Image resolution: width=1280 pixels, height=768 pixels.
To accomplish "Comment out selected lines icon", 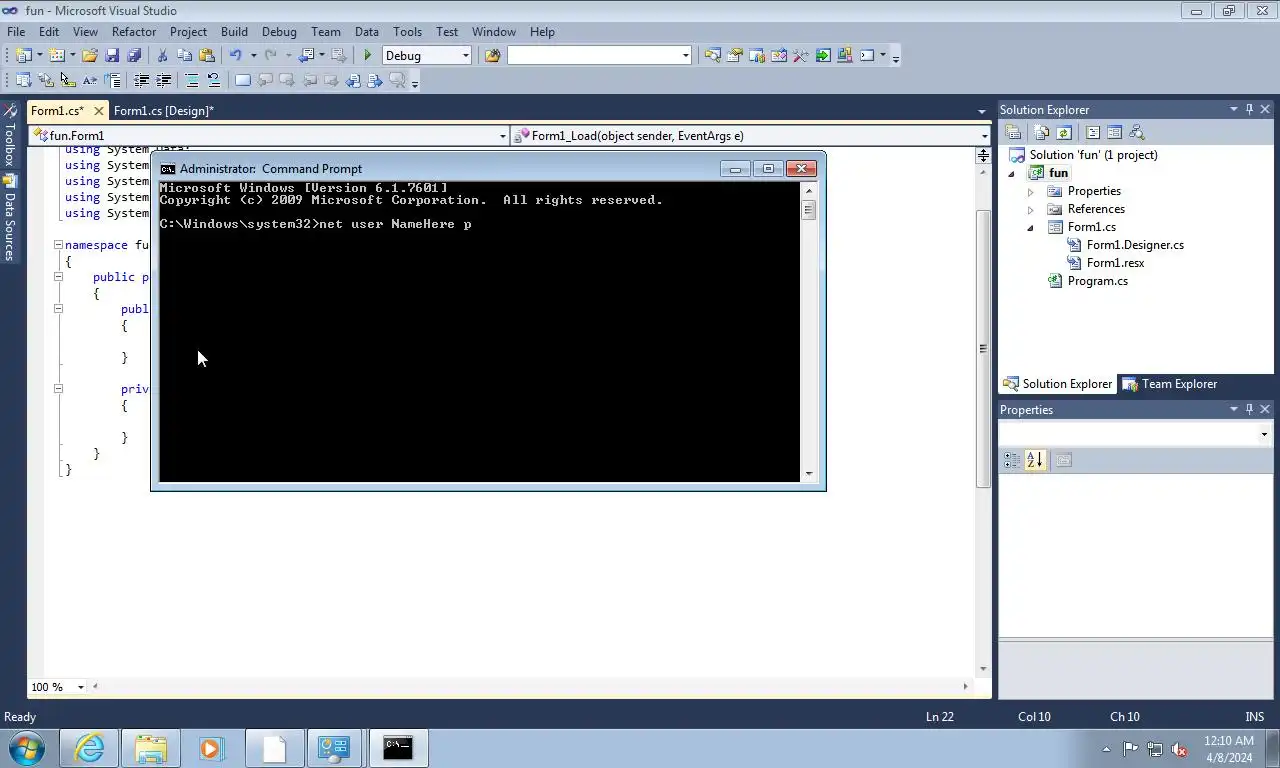I will pos(191,80).
